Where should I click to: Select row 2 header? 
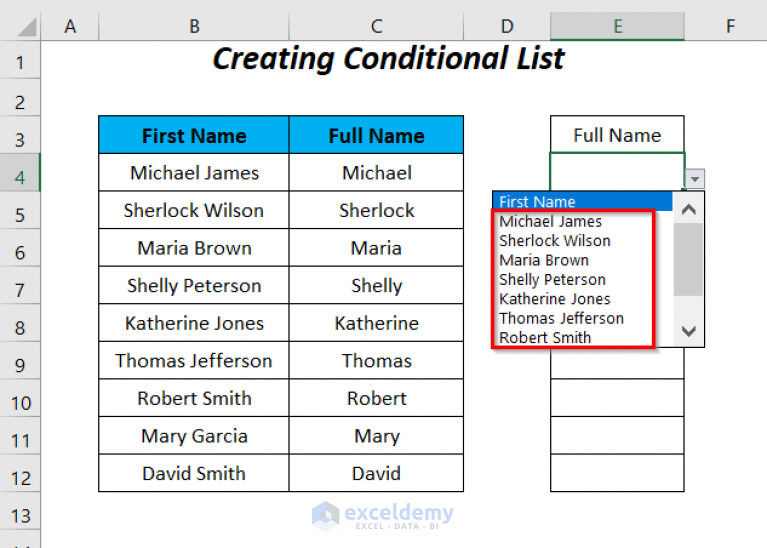pyautogui.click(x=20, y=97)
